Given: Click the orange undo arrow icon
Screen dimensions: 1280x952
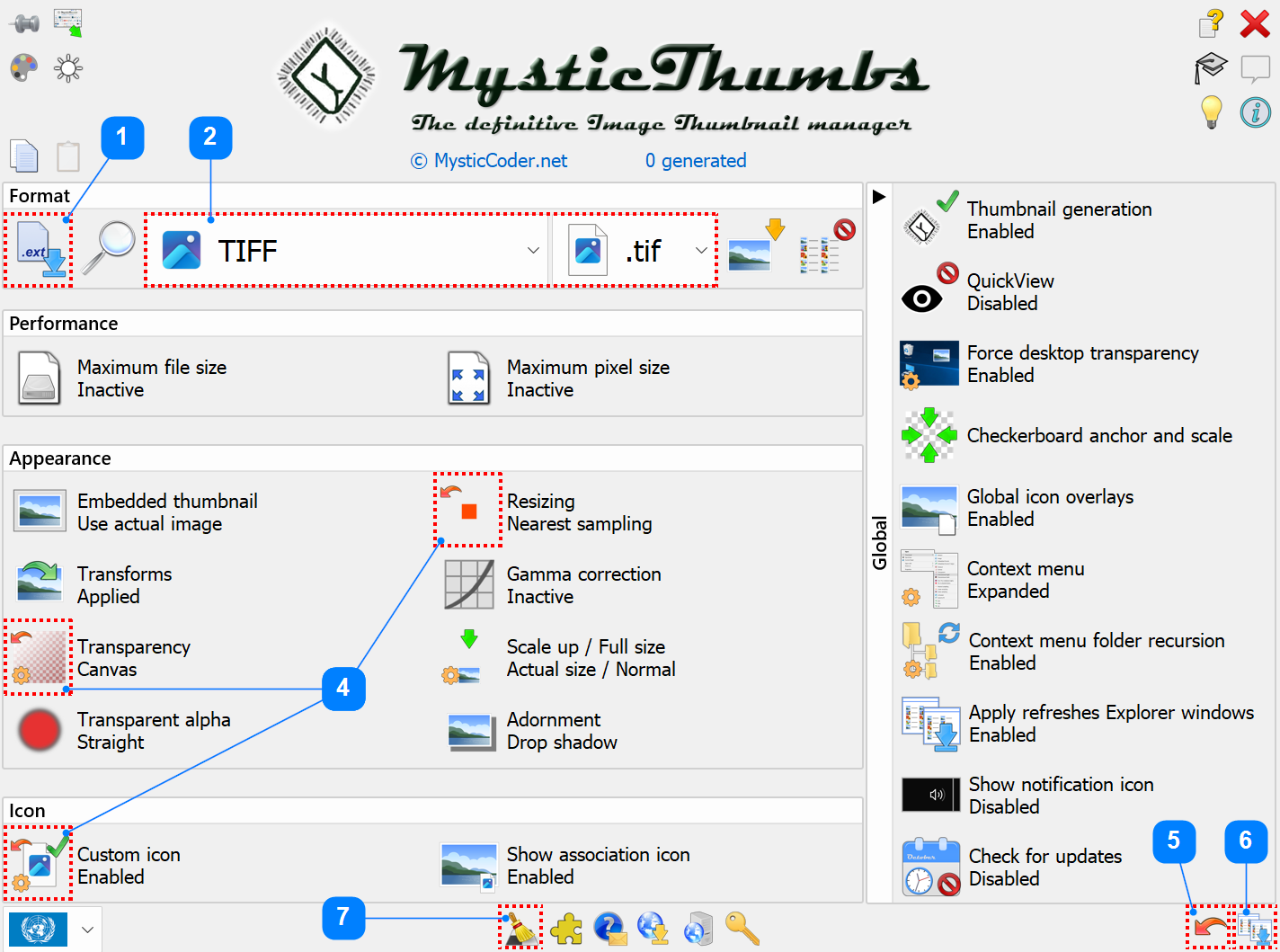Looking at the screenshot, I should point(1210,927).
